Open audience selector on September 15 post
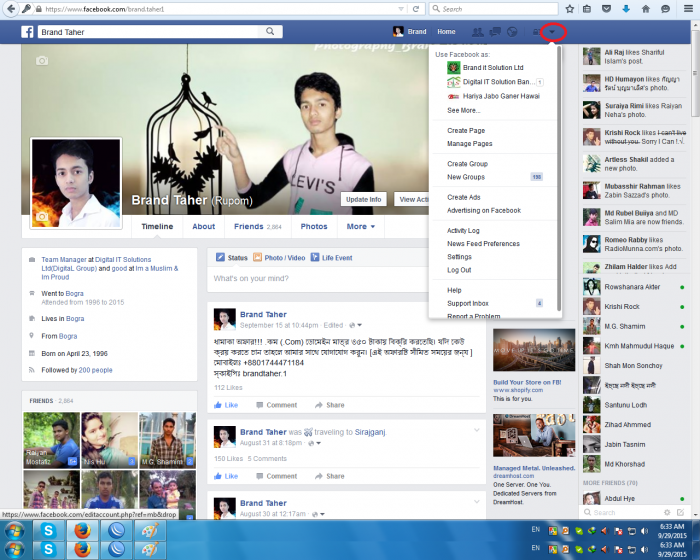700x560 pixels. click(355, 325)
